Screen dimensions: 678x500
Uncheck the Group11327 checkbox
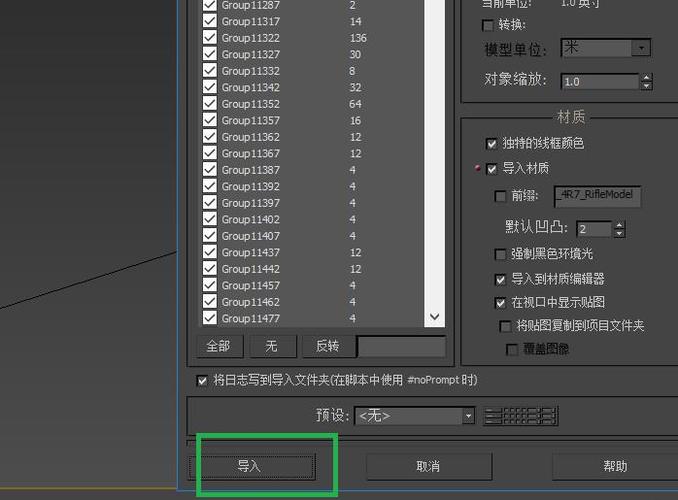click(x=210, y=54)
